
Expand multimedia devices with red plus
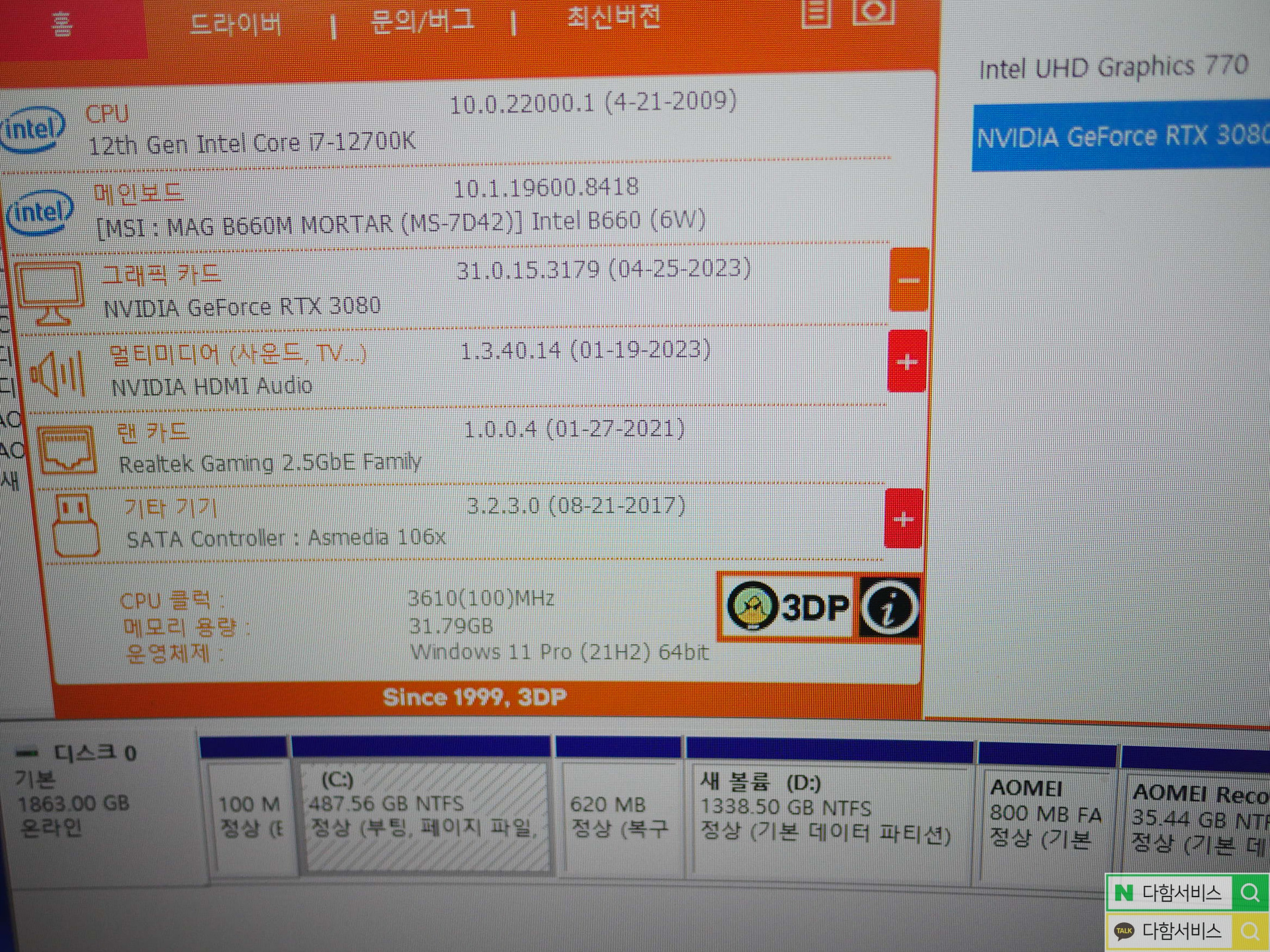point(906,362)
